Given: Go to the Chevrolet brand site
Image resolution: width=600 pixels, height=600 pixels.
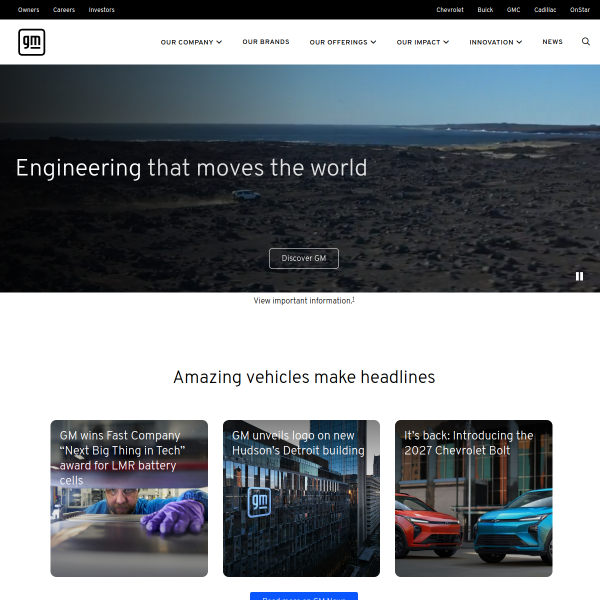Looking at the screenshot, I should pos(450,9).
